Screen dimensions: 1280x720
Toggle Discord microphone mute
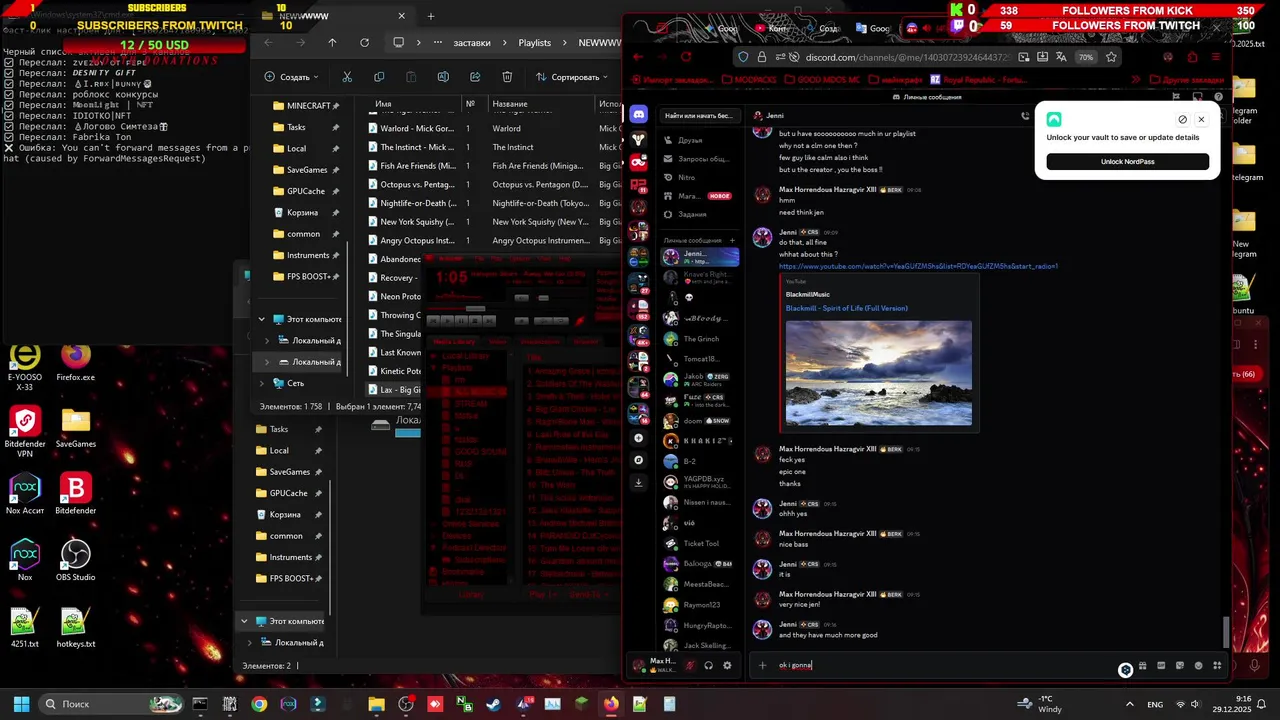[690, 665]
